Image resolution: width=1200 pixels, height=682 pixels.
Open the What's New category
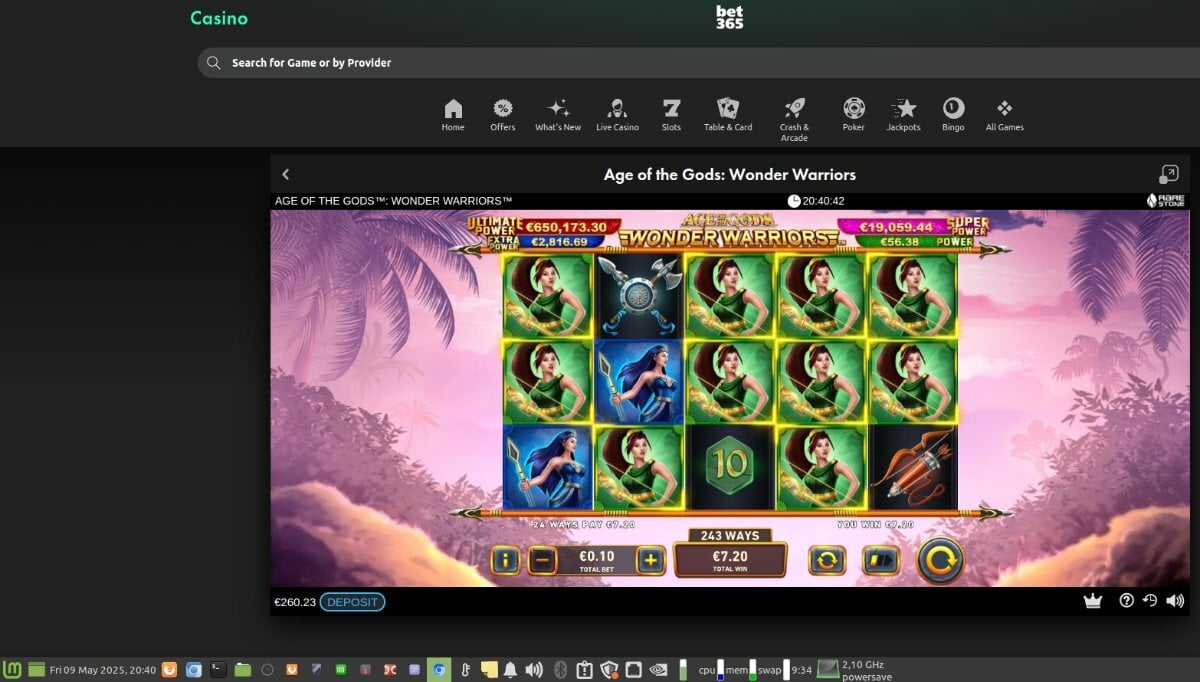558,115
